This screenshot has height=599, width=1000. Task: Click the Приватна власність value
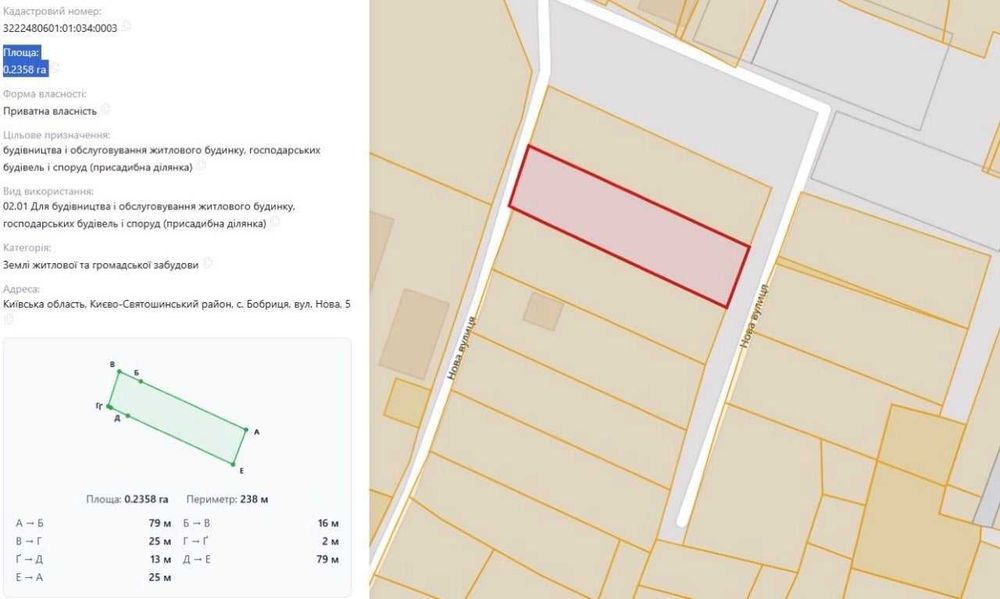tap(50, 111)
